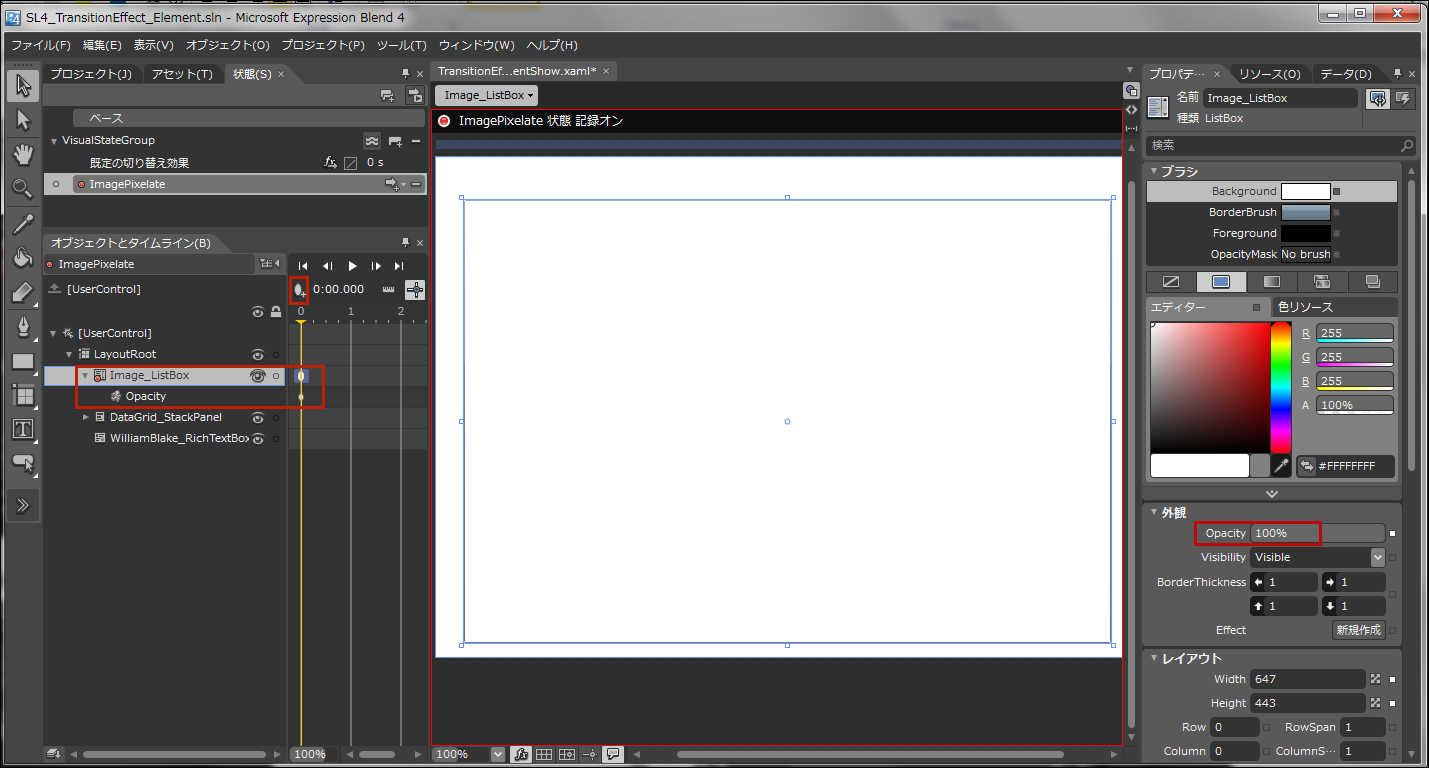Click the Background white color swatch

[x=1306, y=191]
